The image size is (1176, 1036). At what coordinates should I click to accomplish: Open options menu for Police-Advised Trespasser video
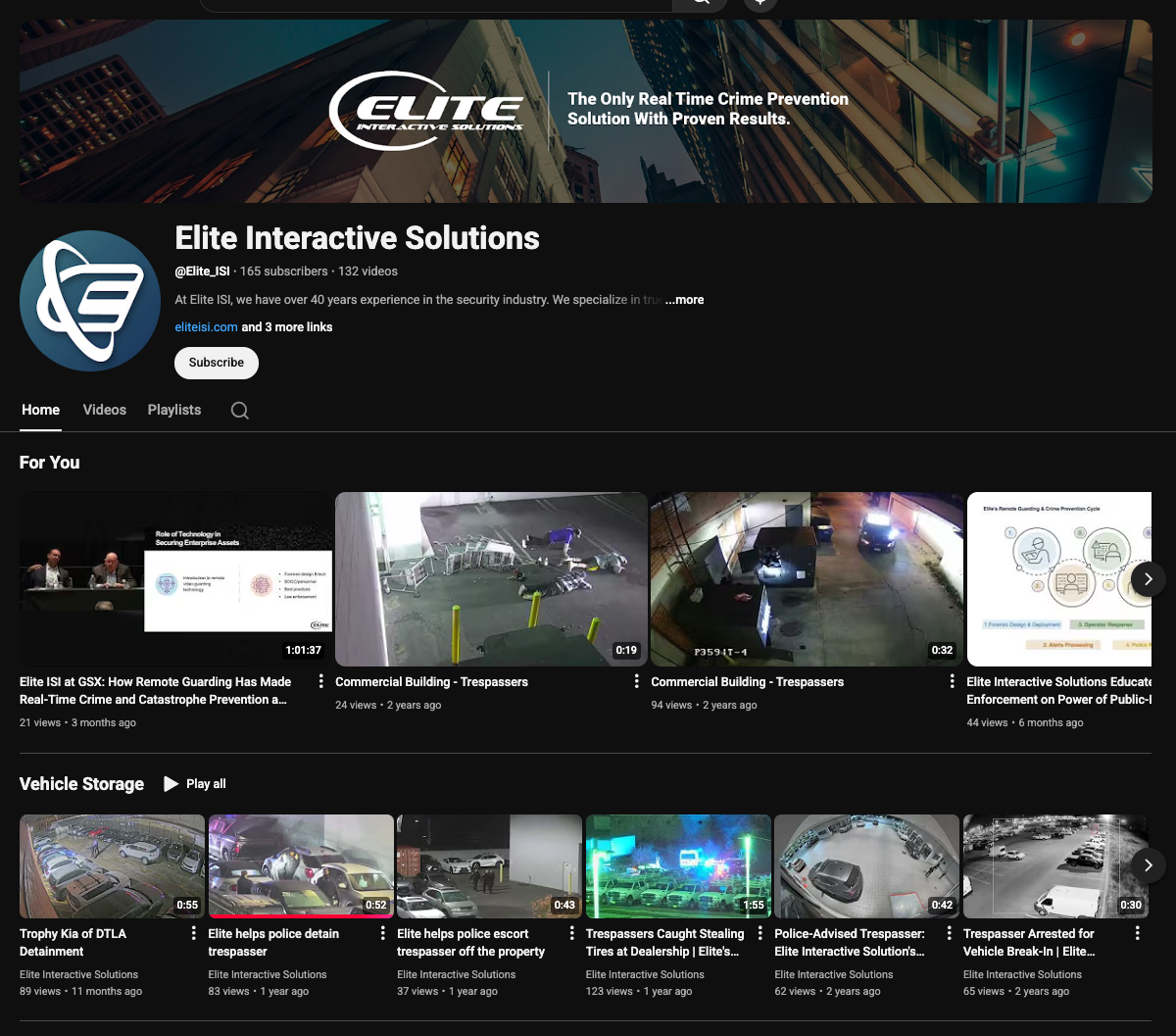pos(949,933)
